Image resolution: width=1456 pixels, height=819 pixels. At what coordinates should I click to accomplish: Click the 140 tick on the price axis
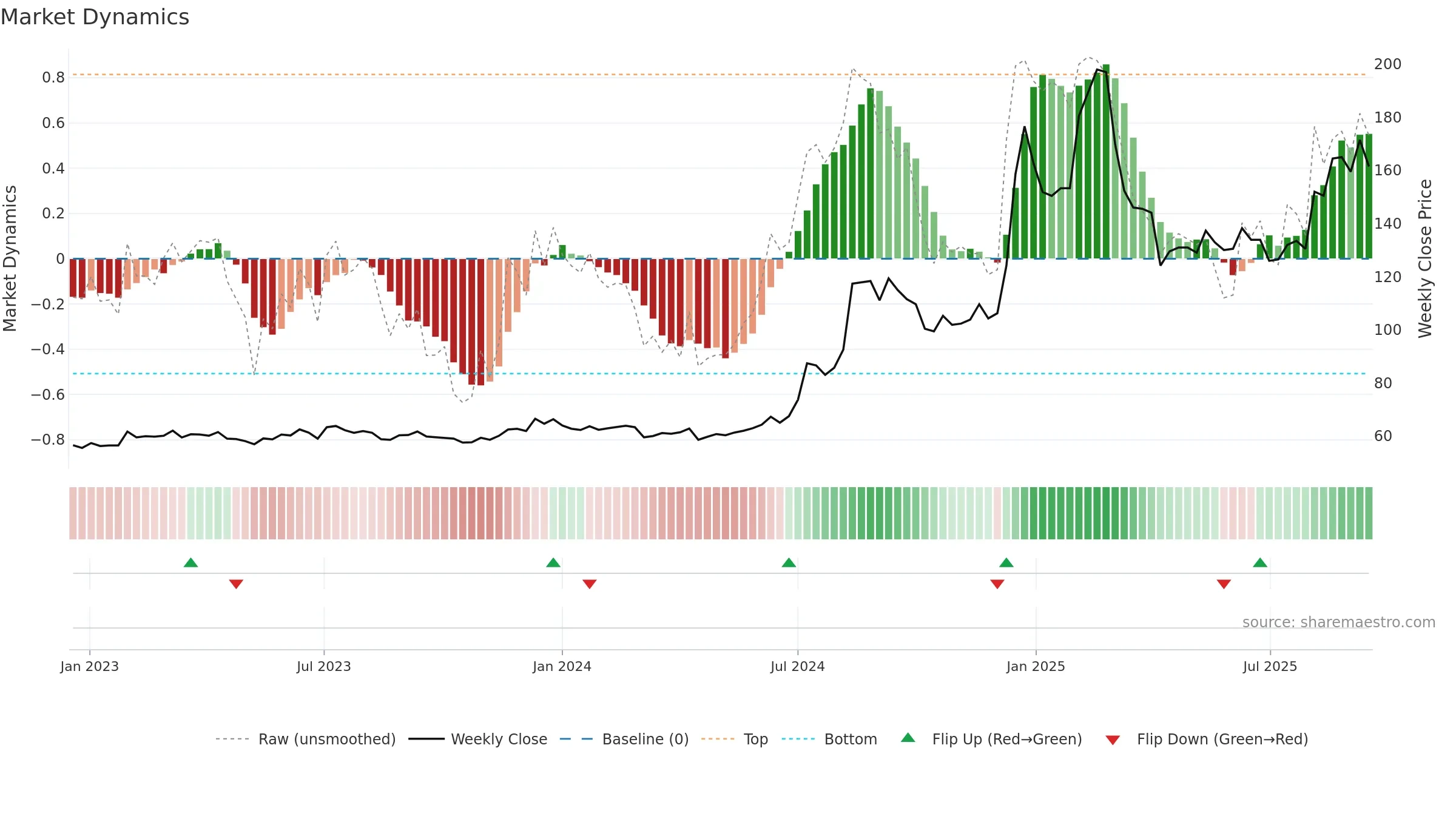(1388, 223)
